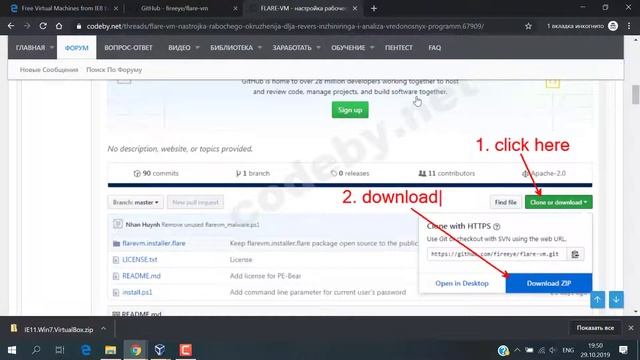This screenshot has width=640, height=360.
Task: Click the 11 contributors counter
Action: 447,173
